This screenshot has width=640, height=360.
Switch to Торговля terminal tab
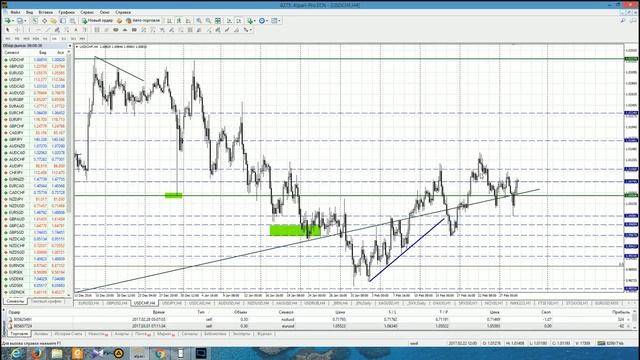click(x=19, y=334)
